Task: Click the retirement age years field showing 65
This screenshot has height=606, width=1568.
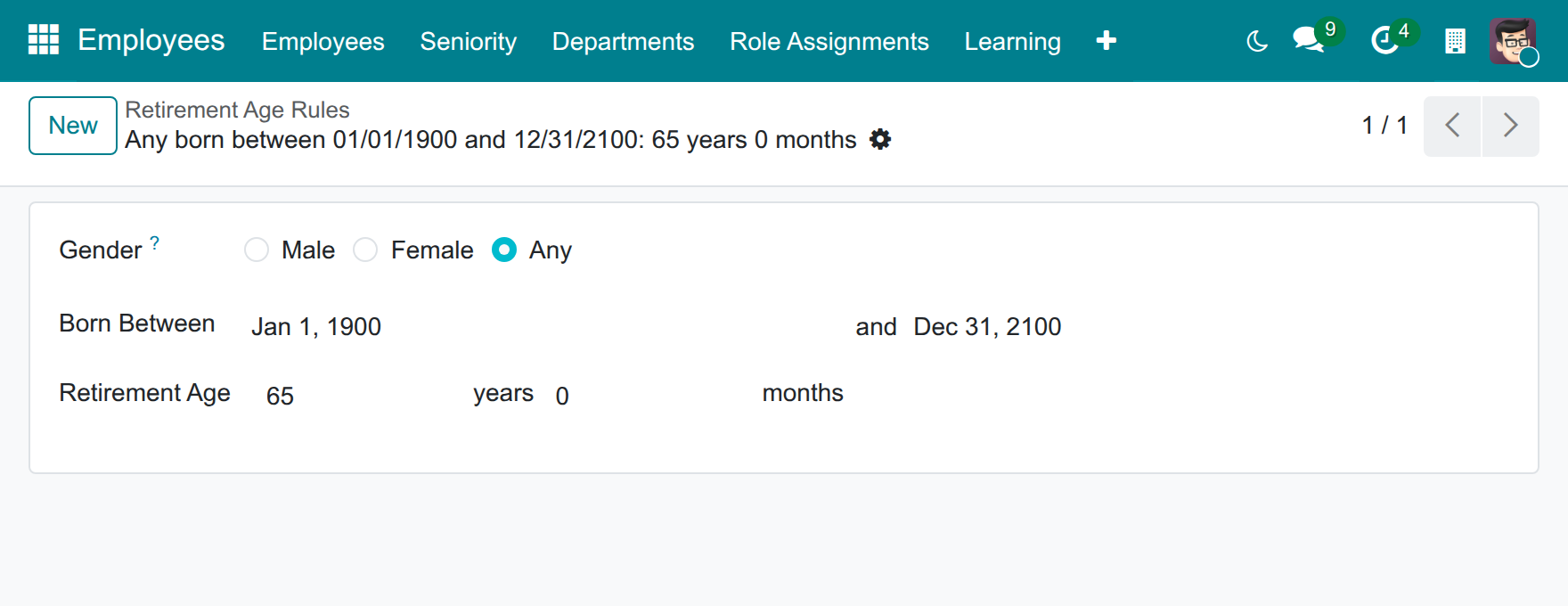Action: pos(360,396)
